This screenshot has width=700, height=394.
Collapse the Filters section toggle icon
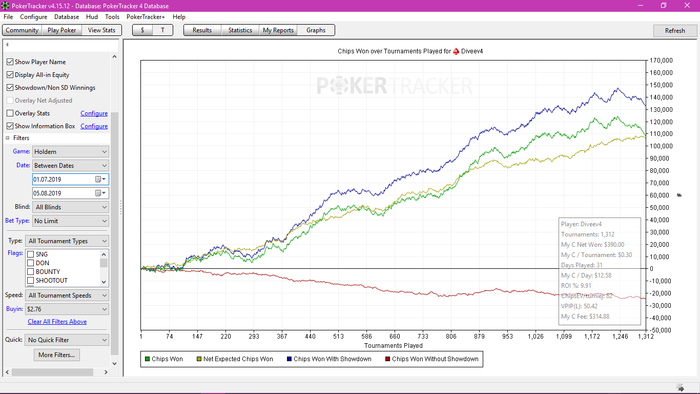click(8, 138)
